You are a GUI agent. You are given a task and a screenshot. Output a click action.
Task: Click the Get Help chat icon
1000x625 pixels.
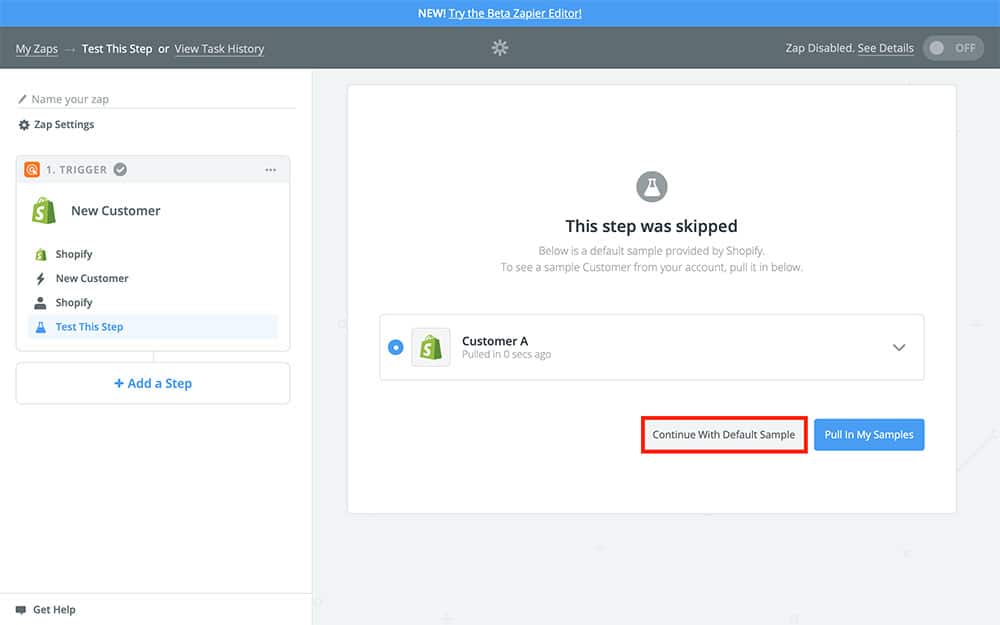tap(21, 610)
